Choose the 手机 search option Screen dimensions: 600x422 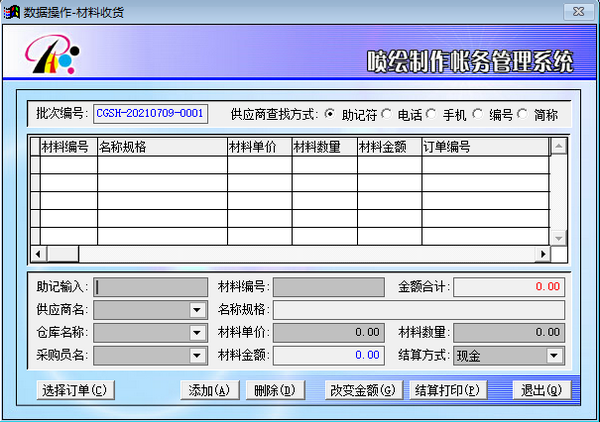point(432,114)
